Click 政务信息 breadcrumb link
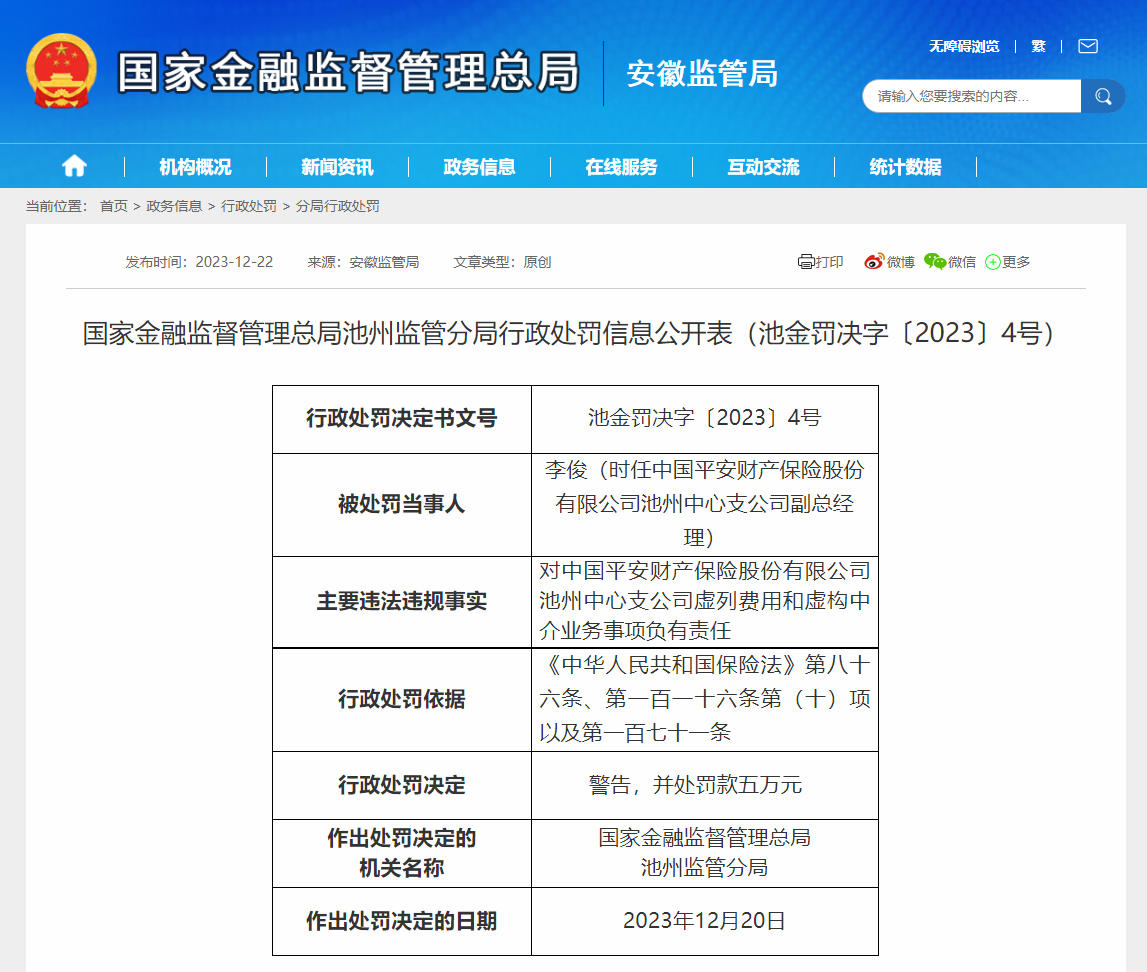1147x972 pixels. pyautogui.click(x=174, y=206)
